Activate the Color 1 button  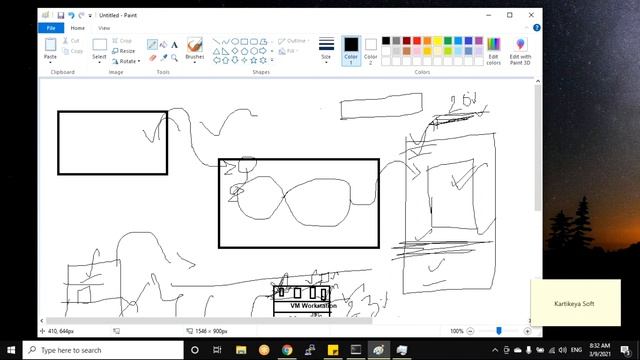(351, 51)
